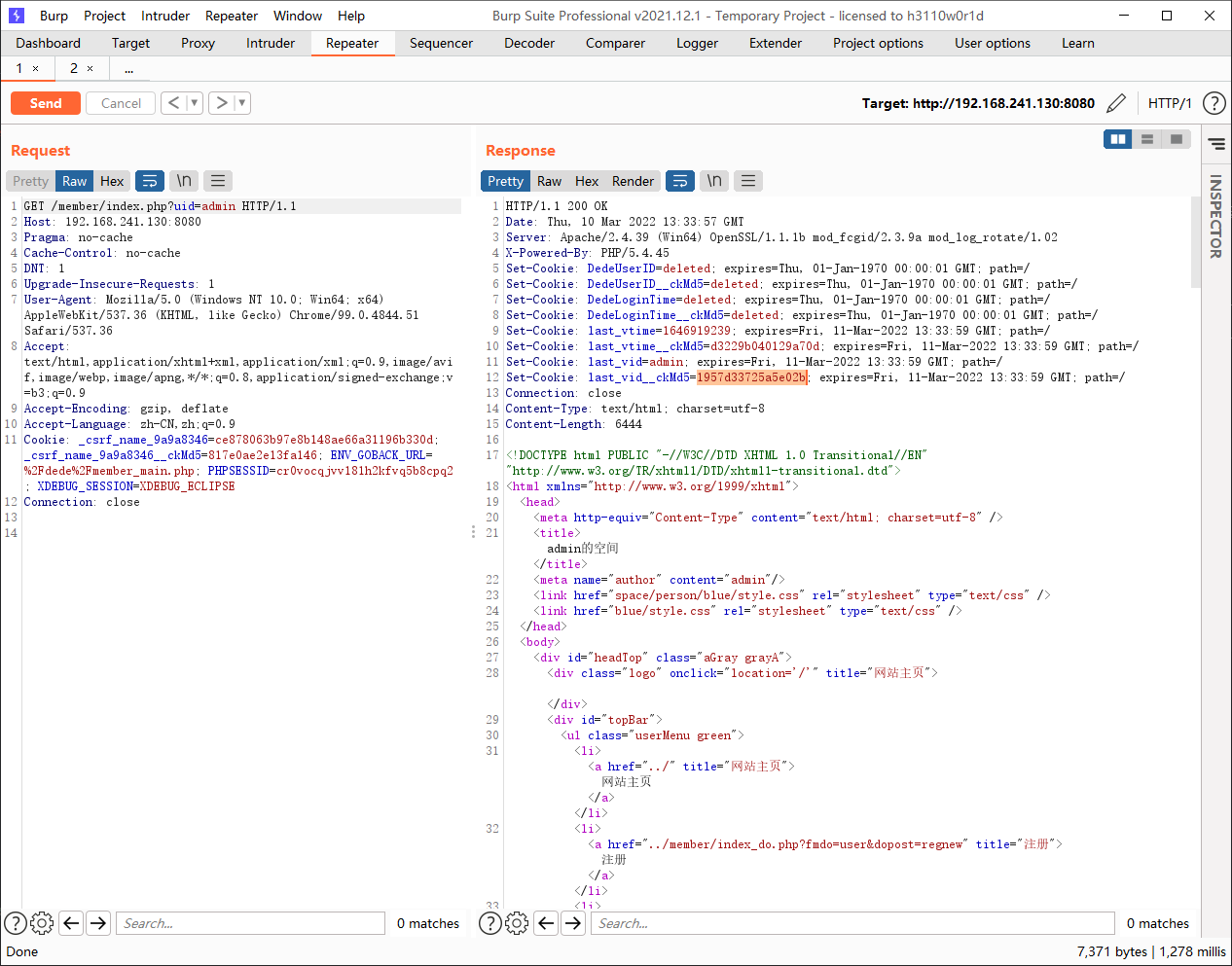Open response search settings gear icon
Image resolution: width=1232 pixels, height=966 pixels.
[x=517, y=923]
